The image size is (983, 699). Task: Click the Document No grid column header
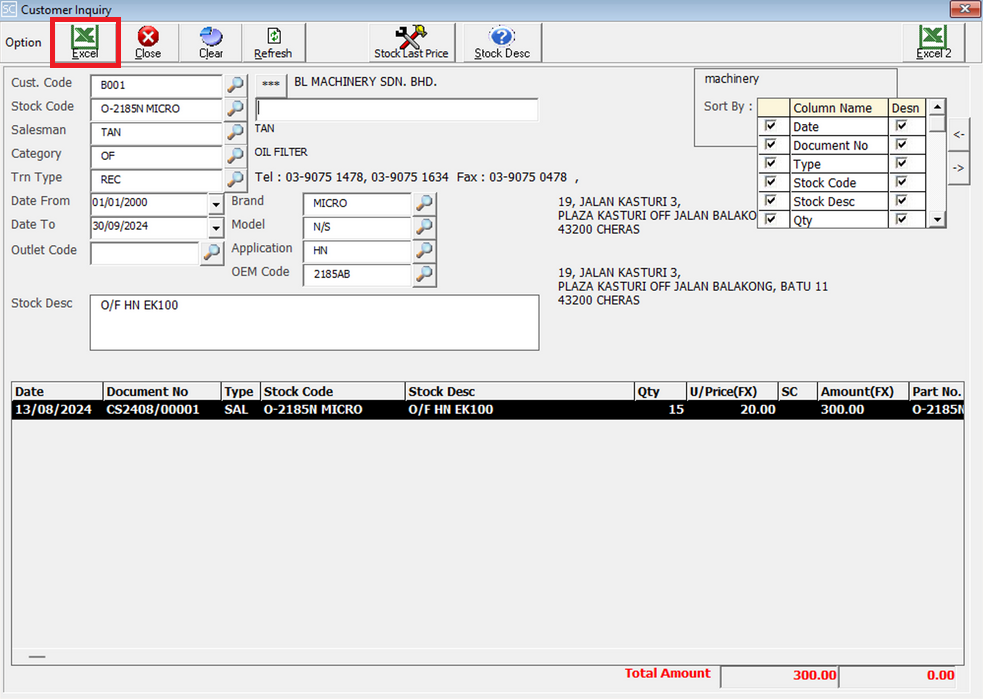(161, 391)
